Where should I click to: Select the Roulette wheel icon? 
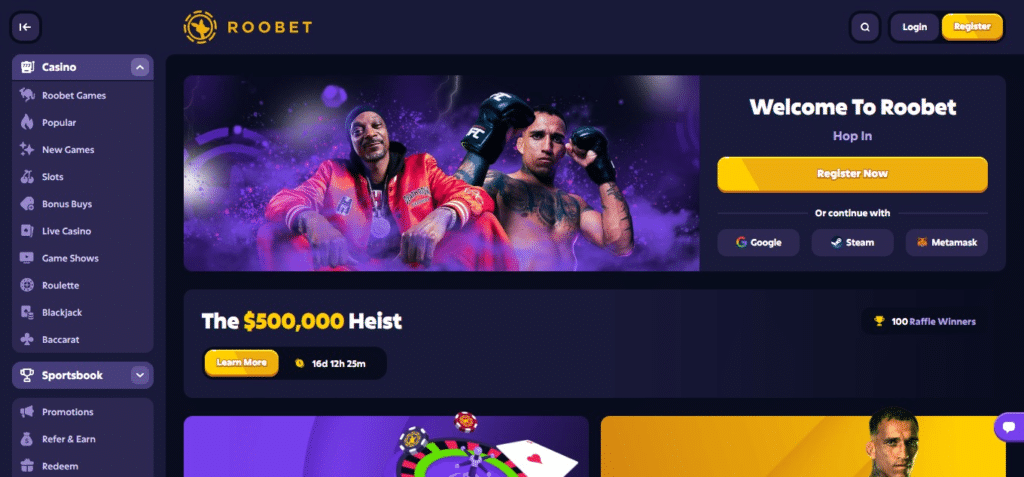[x=27, y=286]
